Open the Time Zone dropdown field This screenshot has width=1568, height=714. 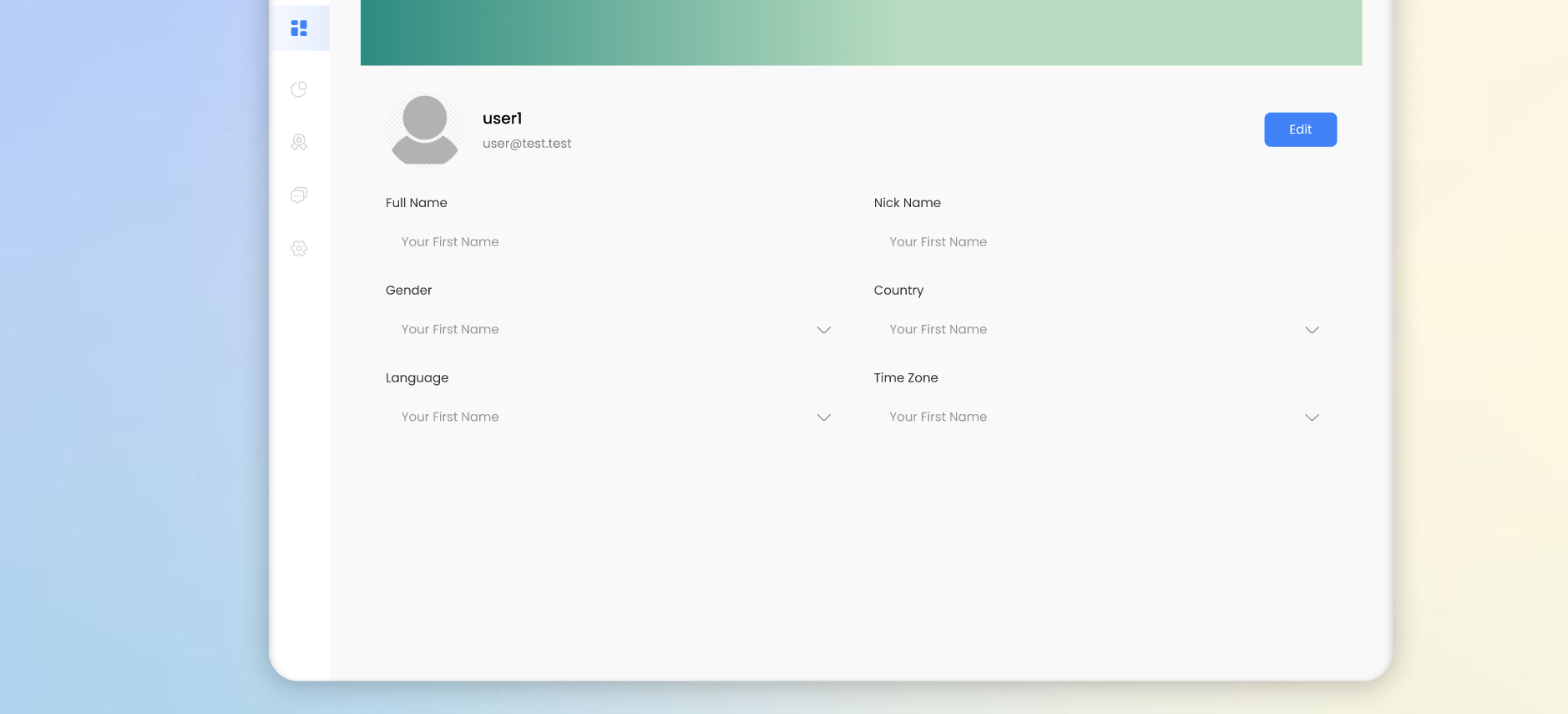(x=1105, y=418)
